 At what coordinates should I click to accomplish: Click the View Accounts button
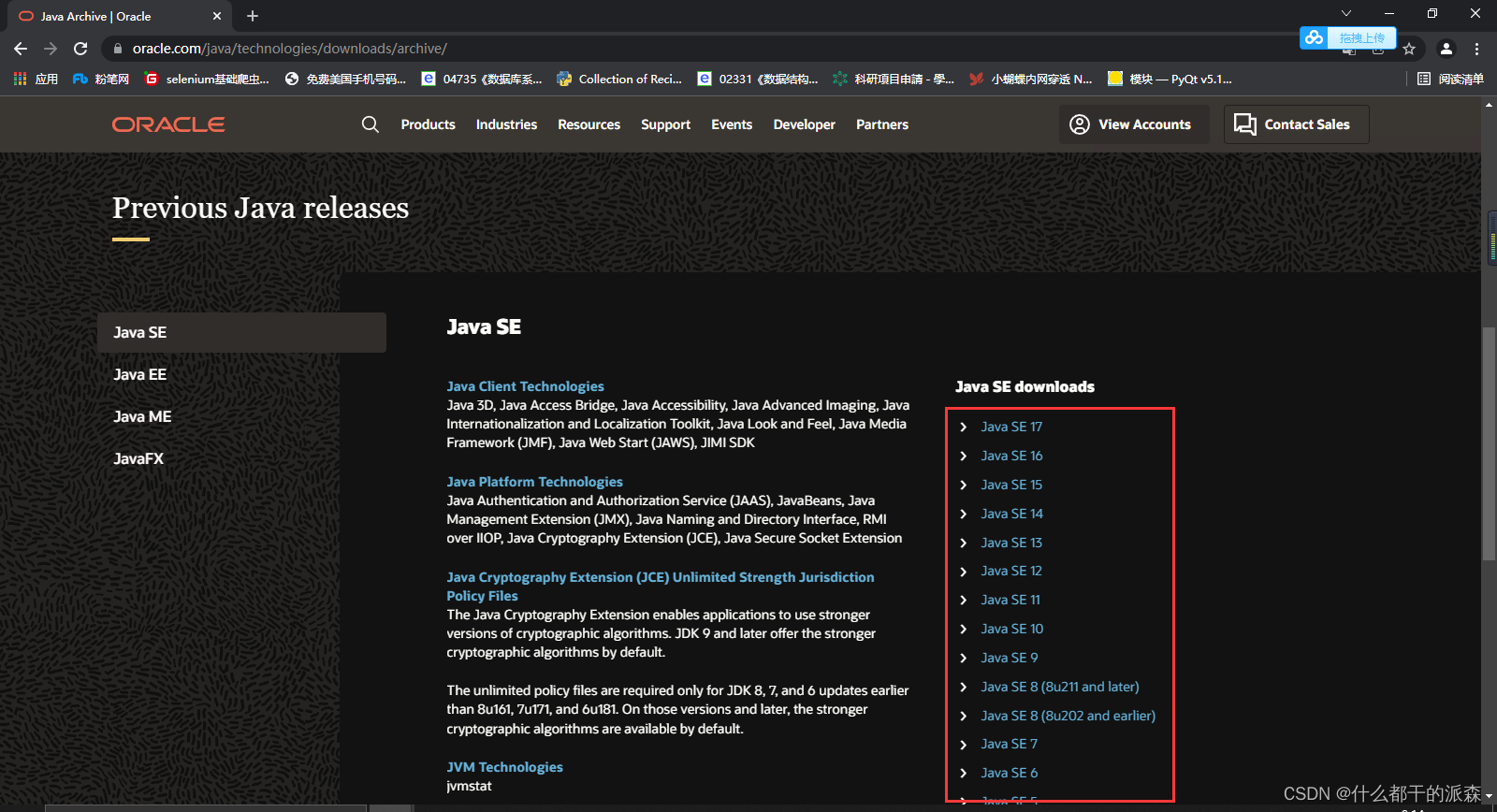1134,124
